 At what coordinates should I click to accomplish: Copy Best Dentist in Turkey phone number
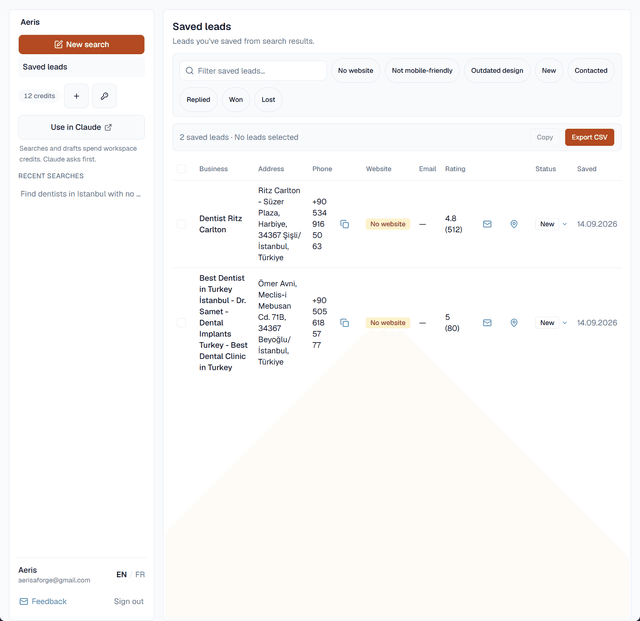pos(344,323)
